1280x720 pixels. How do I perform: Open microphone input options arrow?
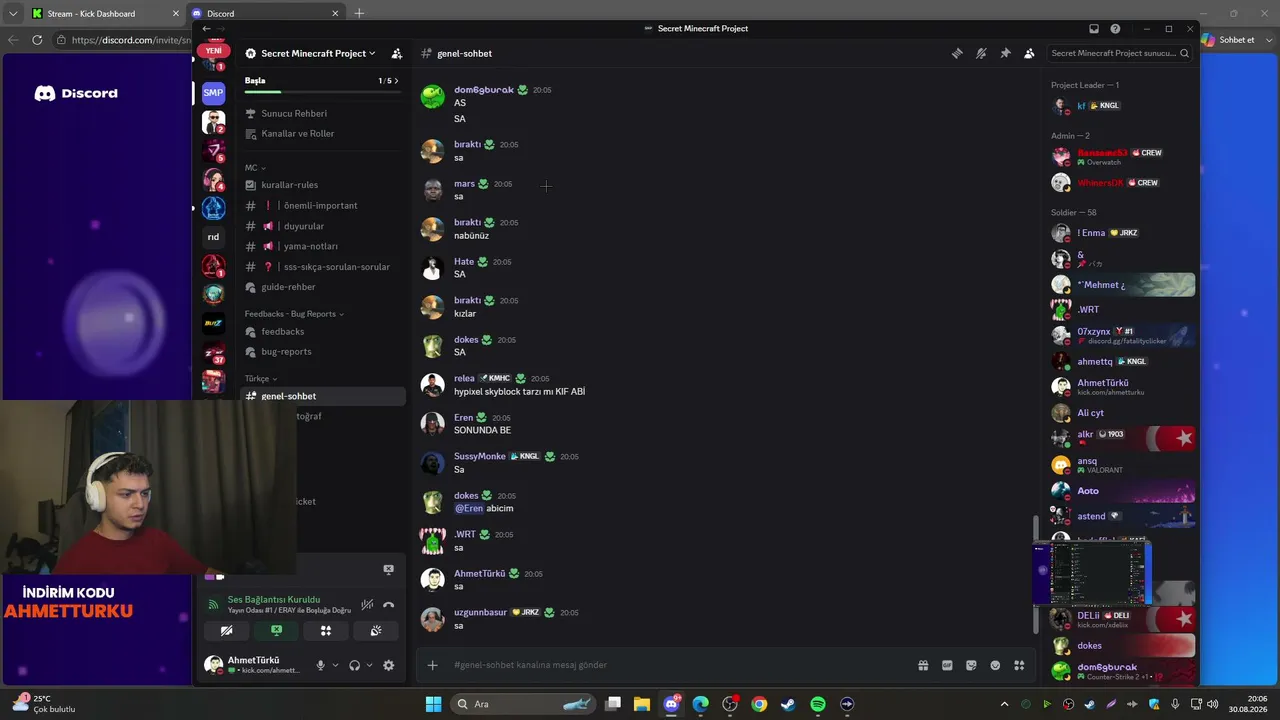(335, 665)
